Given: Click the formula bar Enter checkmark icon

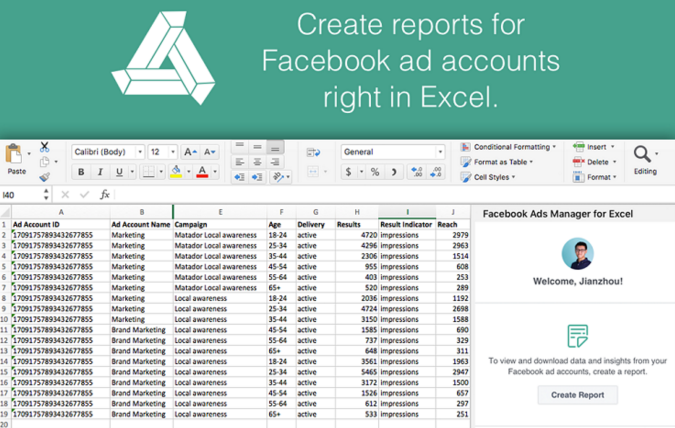Looking at the screenshot, I should click(84, 195).
